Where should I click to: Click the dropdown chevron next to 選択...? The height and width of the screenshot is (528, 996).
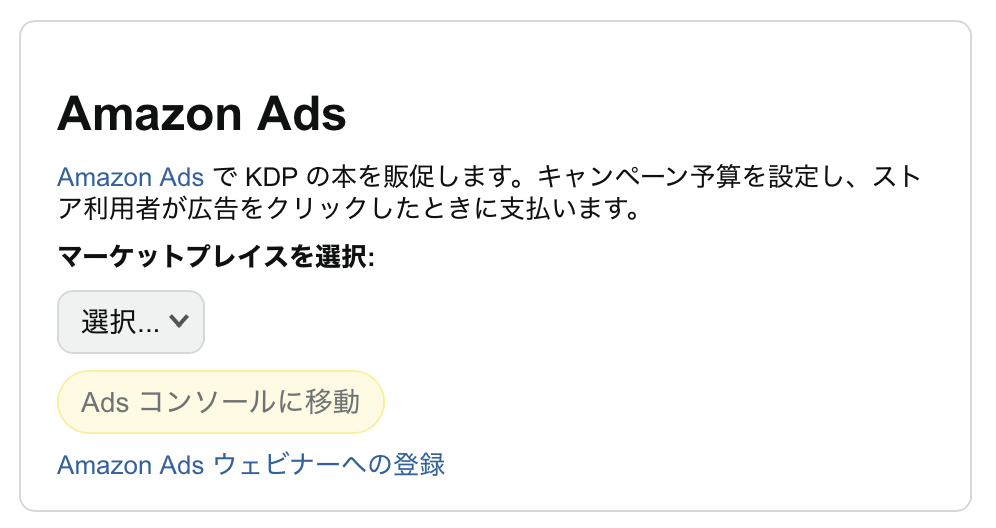[x=180, y=322]
